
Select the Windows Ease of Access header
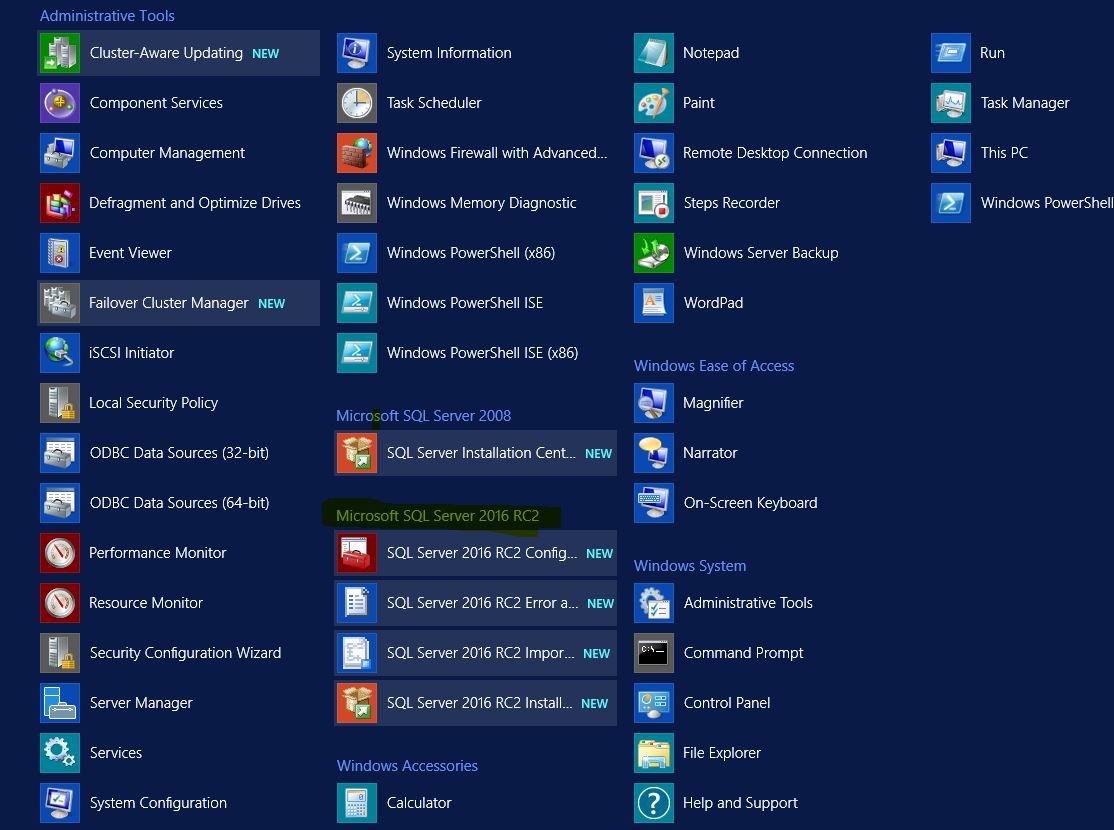click(x=713, y=366)
